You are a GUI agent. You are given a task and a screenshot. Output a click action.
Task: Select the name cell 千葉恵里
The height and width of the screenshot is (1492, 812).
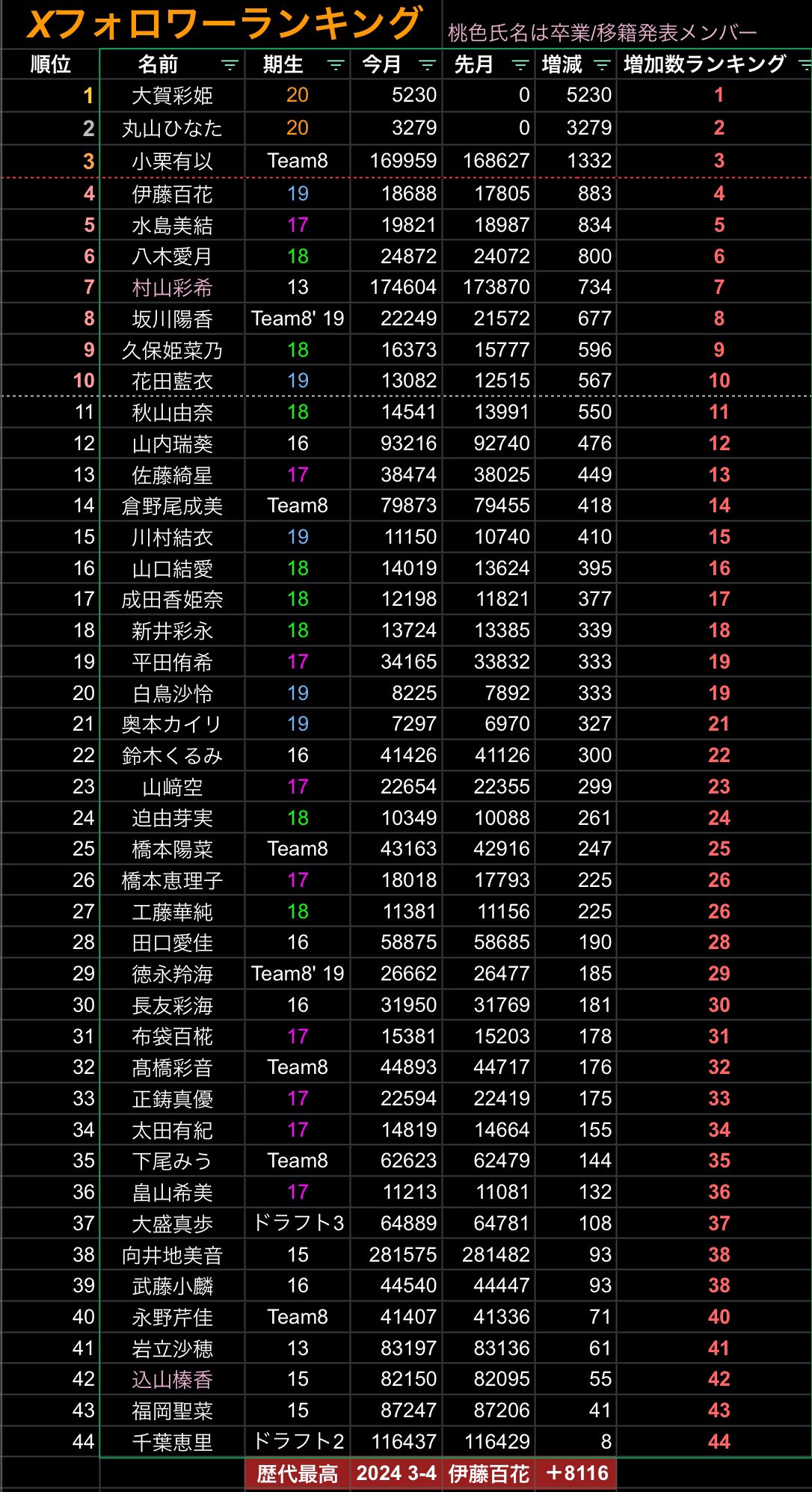point(172,1442)
